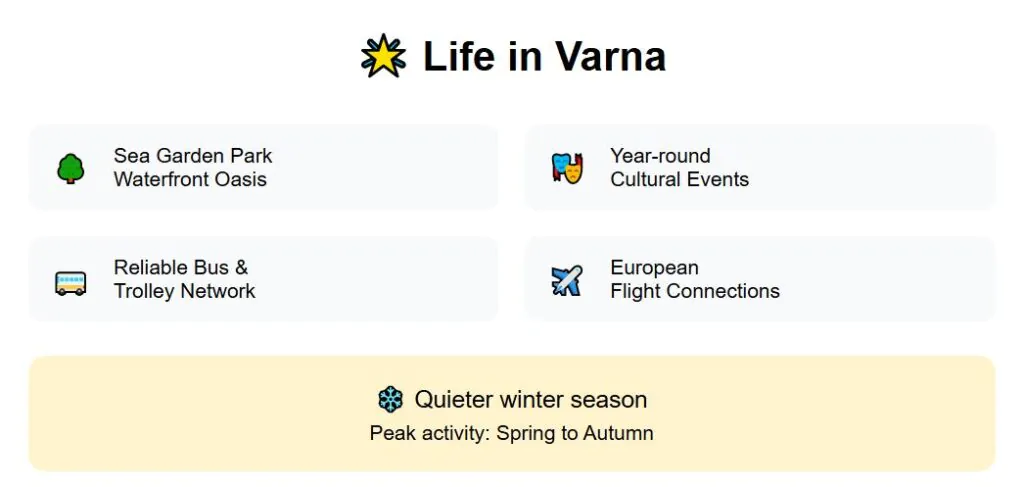The height and width of the screenshot is (487, 1024).
Task: Select the "Trolley Network" text line
Action: 185,292
